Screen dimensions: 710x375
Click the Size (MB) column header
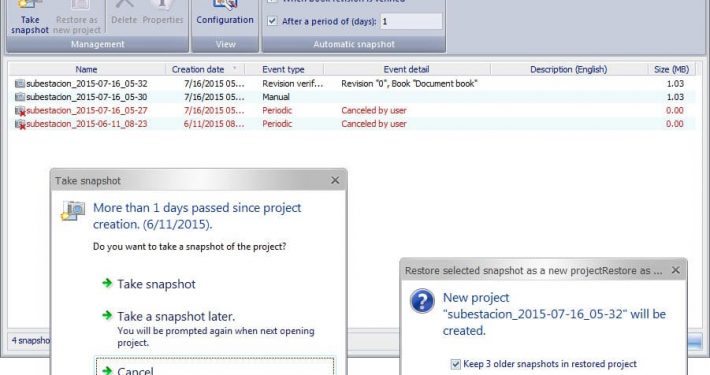point(671,69)
